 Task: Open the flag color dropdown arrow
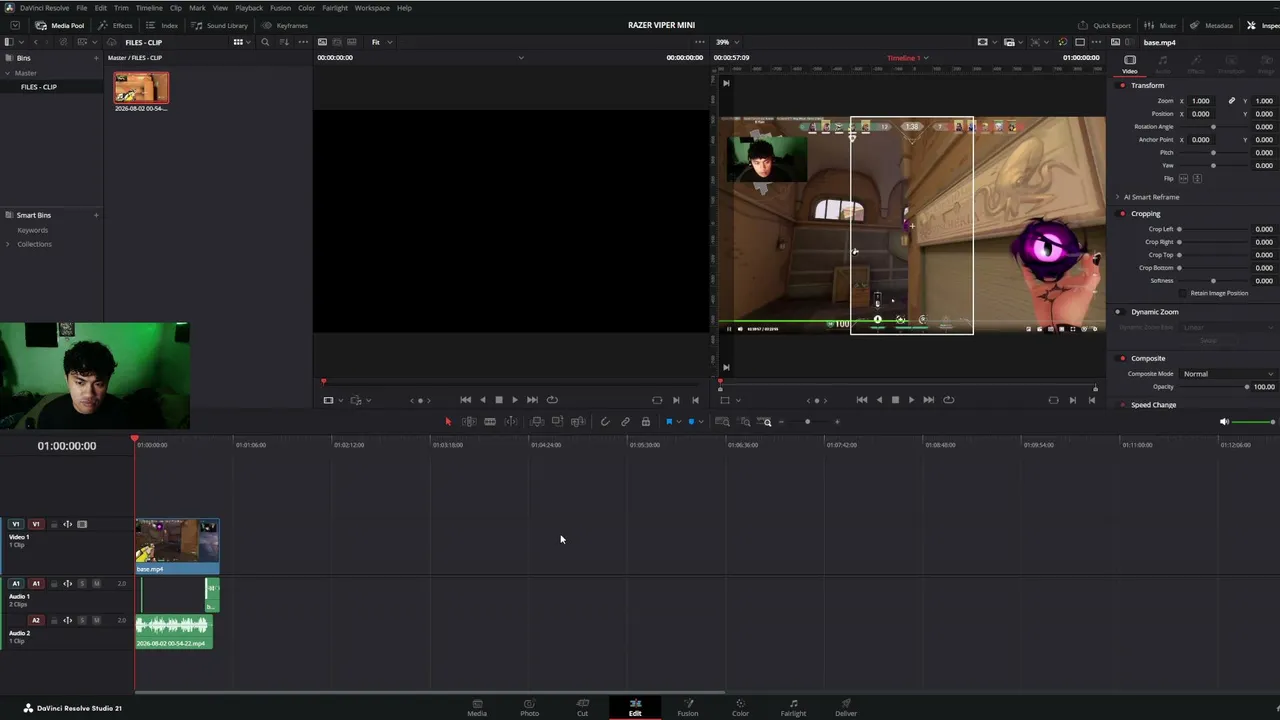pyautogui.click(x=679, y=422)
